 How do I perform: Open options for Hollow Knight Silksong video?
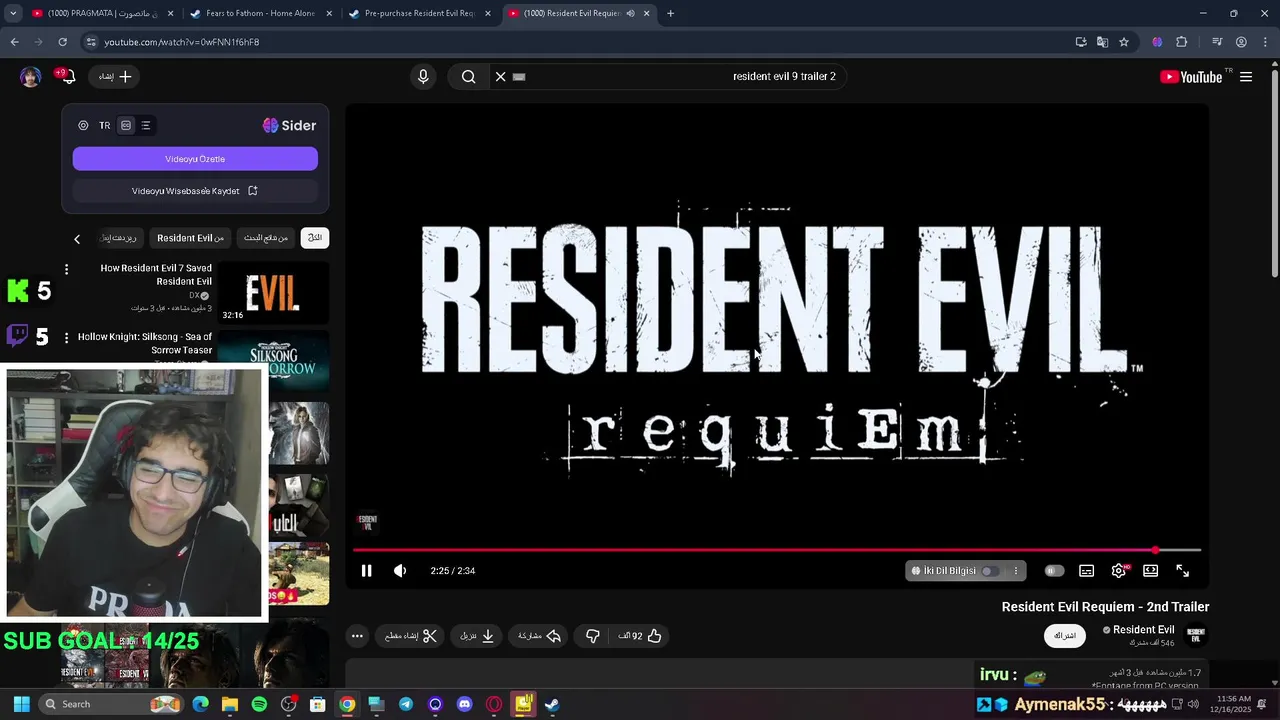pos(66,338)
